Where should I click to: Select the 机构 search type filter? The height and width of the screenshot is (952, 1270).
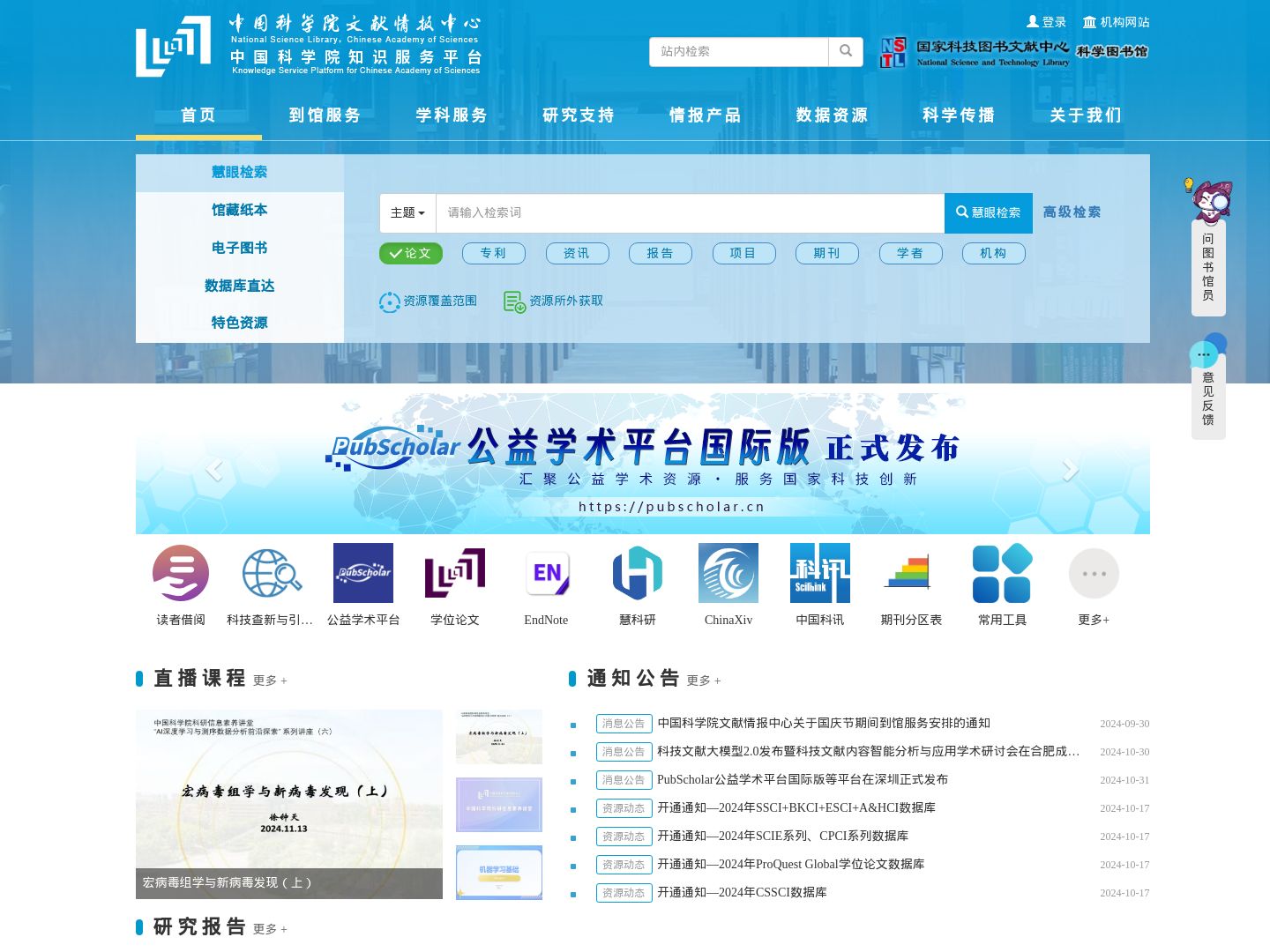994,253
